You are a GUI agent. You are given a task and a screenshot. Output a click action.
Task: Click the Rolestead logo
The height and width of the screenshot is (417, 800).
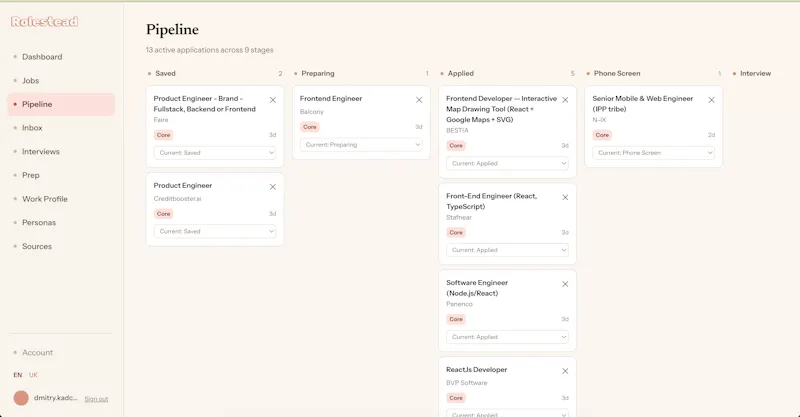(44, 21)
